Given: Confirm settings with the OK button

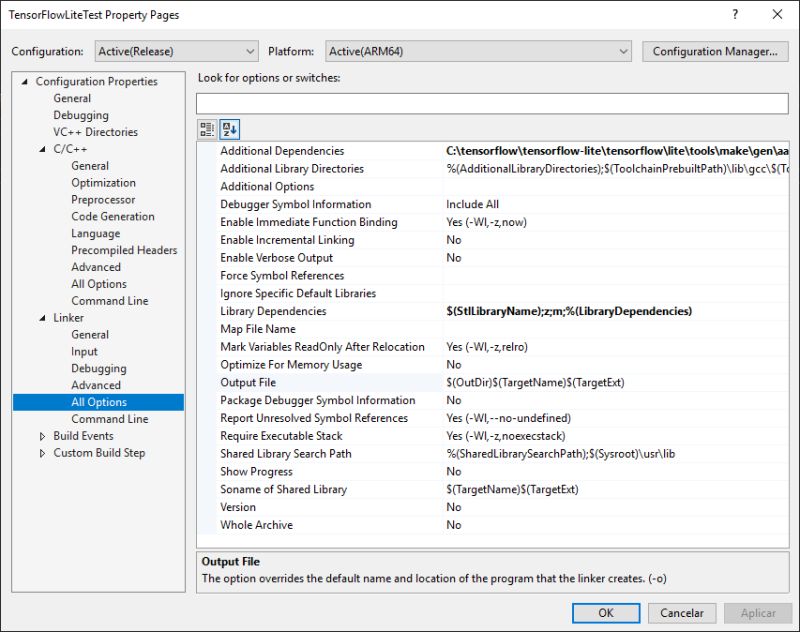Looking at the screenshot, I should 609,613.
